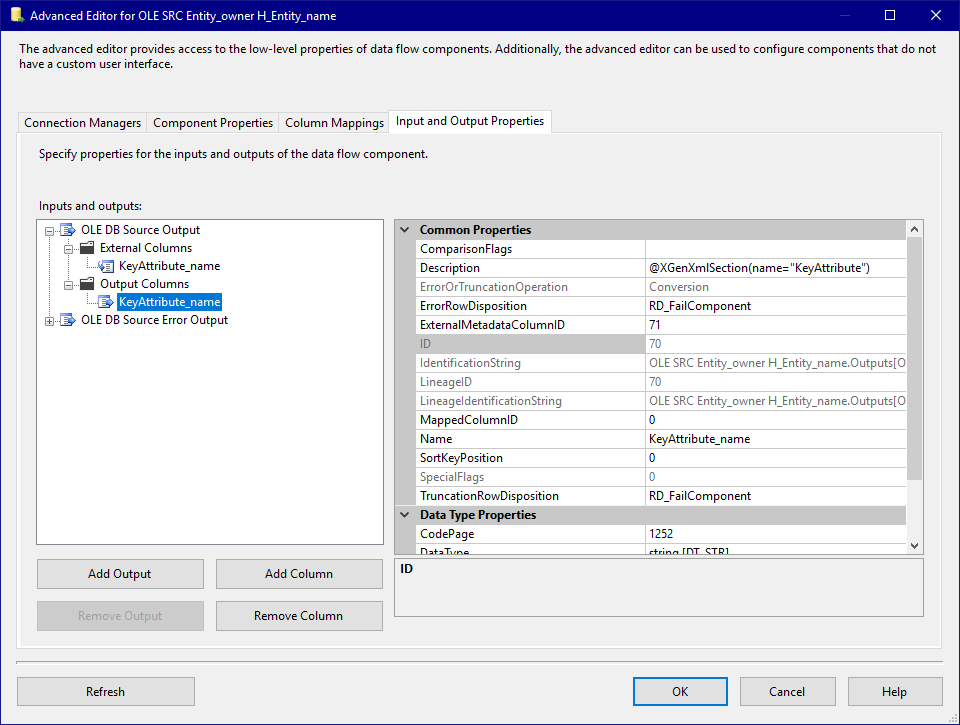Select OLE DB Source Error Output node
Screen dimensions: 960x725
click(154, 320)
